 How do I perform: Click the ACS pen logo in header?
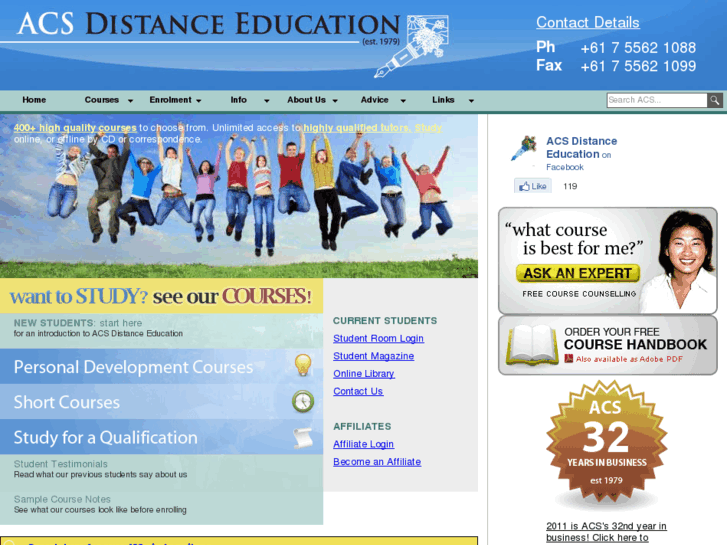(x=412, y=45)
